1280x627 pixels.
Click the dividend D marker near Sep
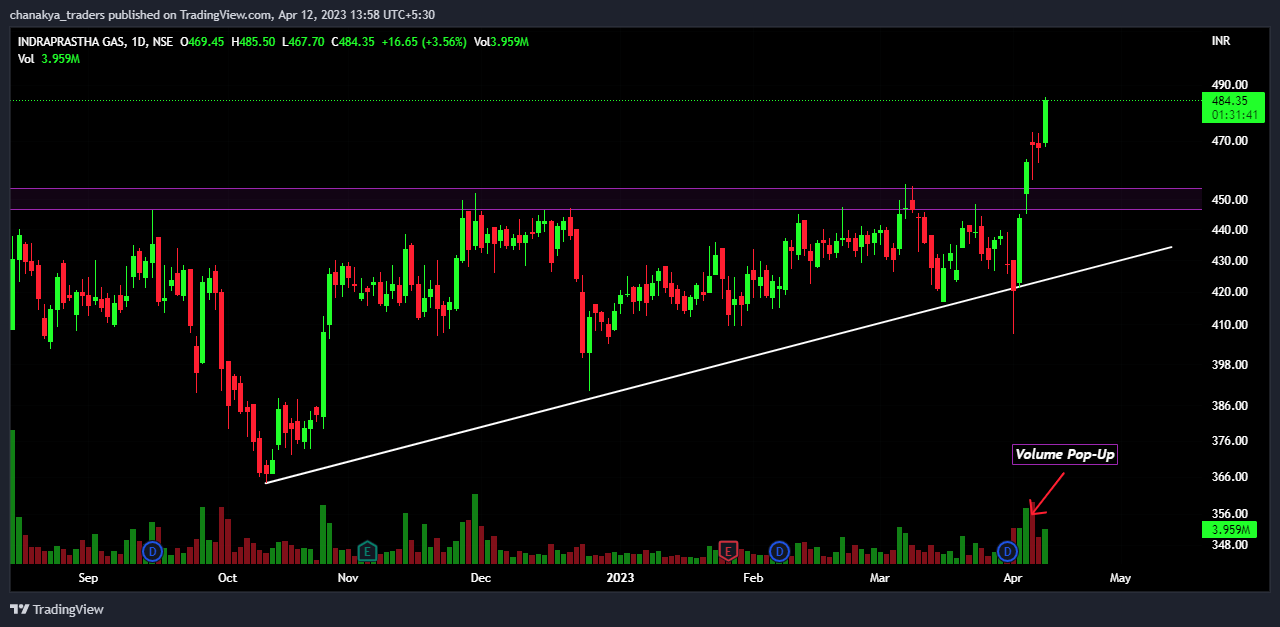tap(152, 551)
